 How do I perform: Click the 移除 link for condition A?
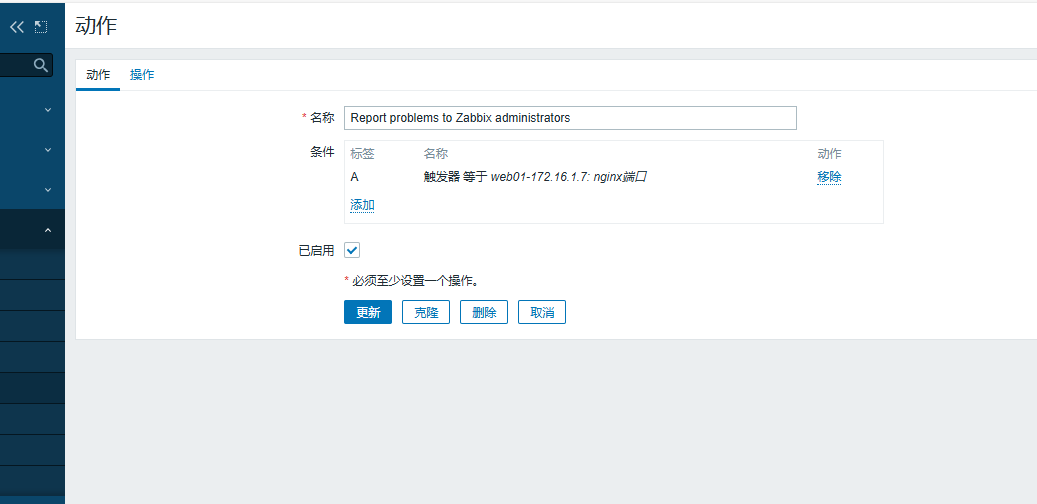coord(829,177)
